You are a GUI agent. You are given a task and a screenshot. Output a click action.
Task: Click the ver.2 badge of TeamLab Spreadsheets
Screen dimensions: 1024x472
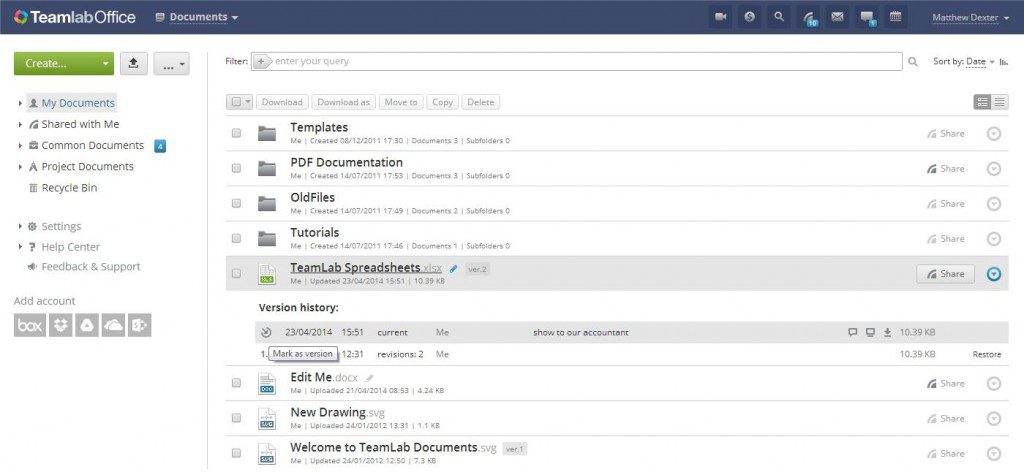[477, 268]
